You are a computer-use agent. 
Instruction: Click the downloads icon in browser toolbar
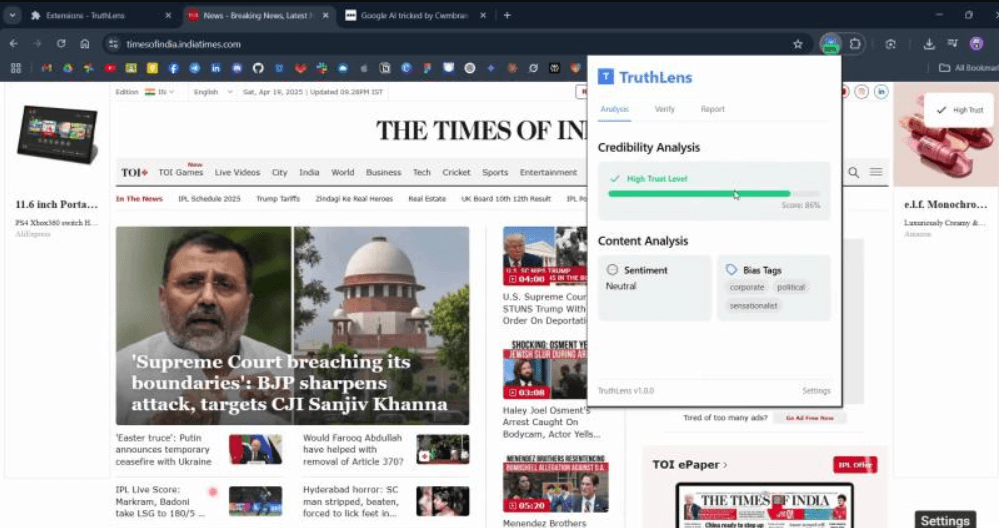[x=928, y=44]
